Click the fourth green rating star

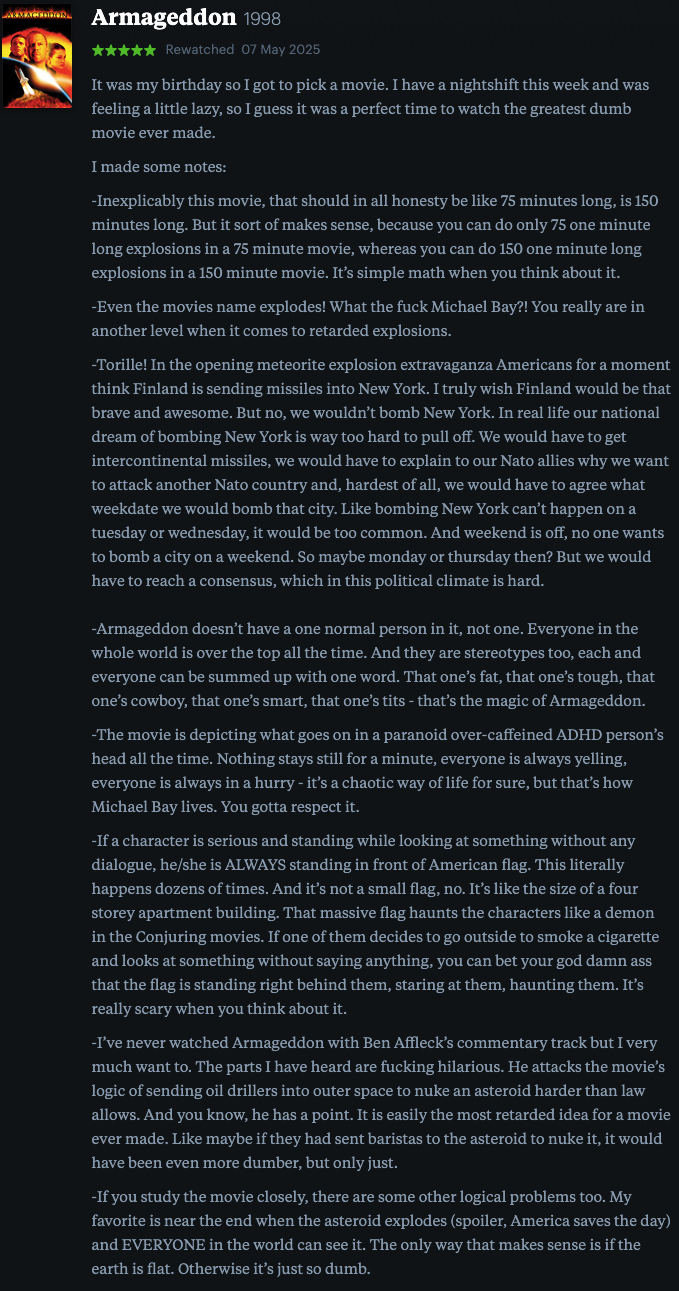click(x=136, y=50)
